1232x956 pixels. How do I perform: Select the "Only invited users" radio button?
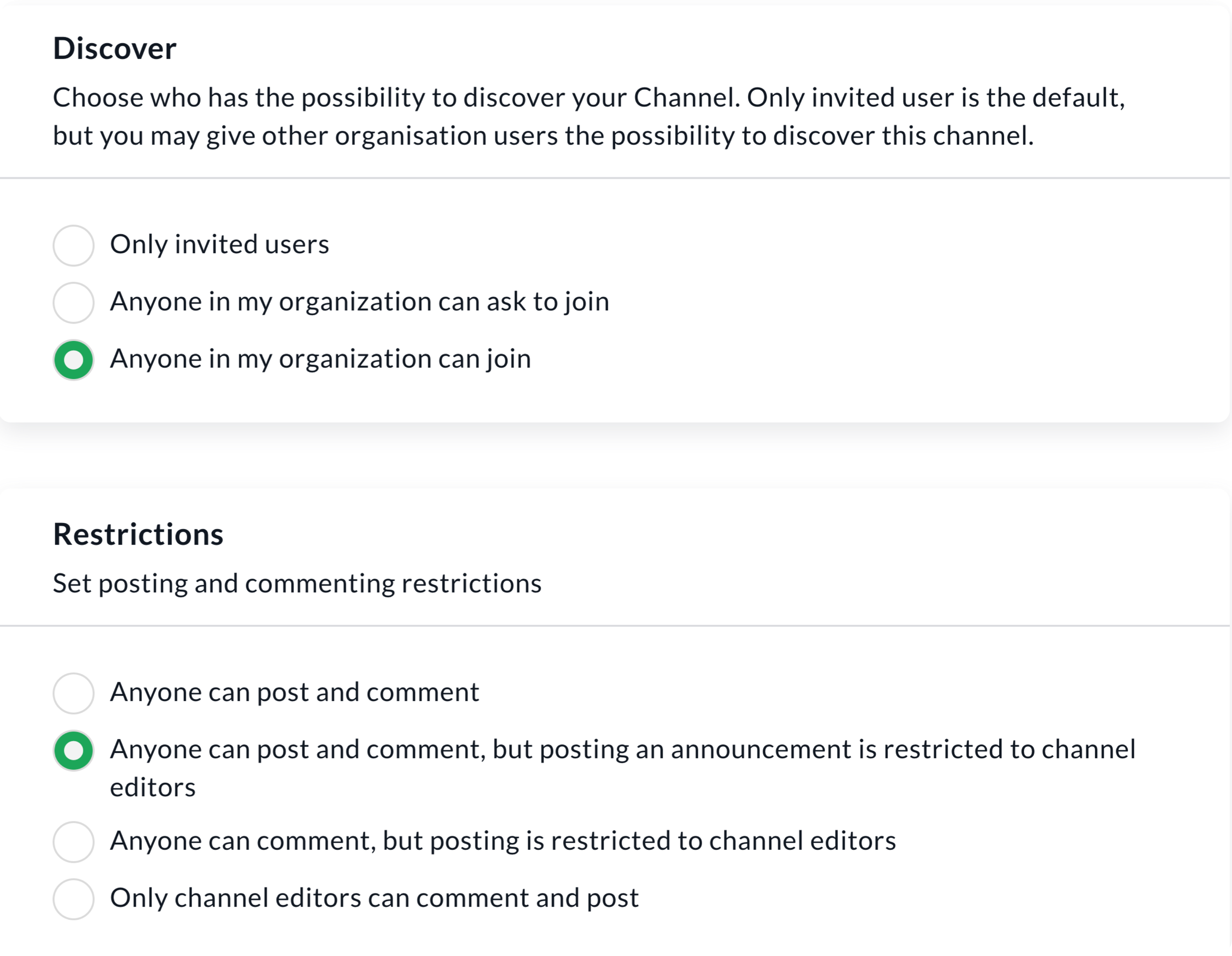[x=73, y=245]
